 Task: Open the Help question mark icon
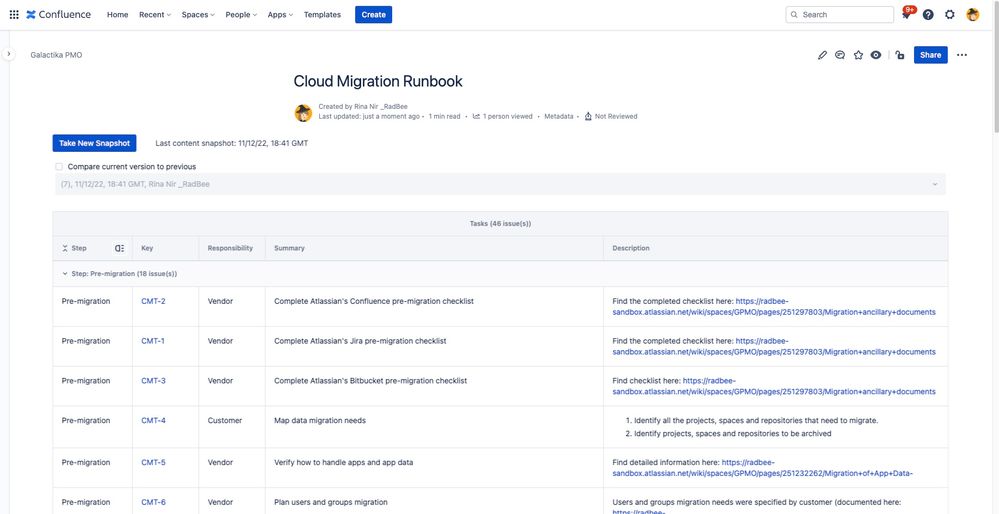928,14
